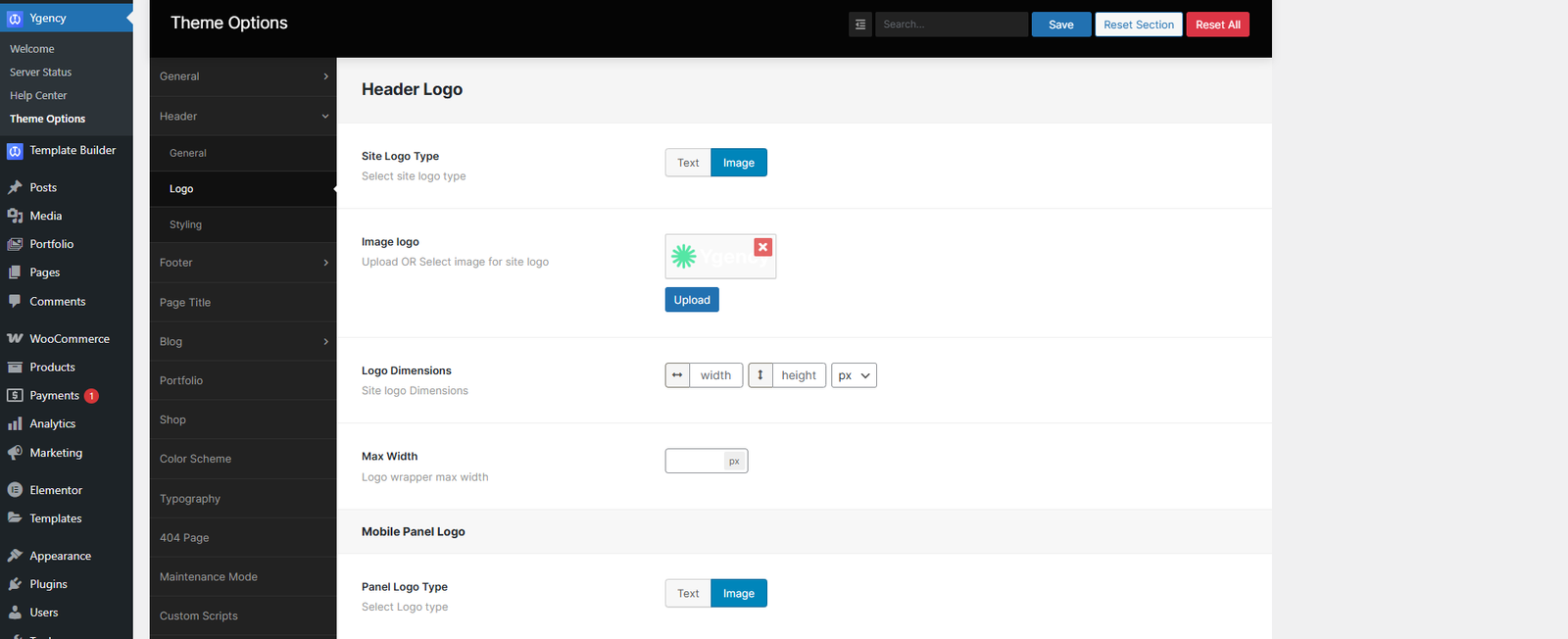
Task: Set Site Logo Type to Image
Action: click(x=738, y=163)
